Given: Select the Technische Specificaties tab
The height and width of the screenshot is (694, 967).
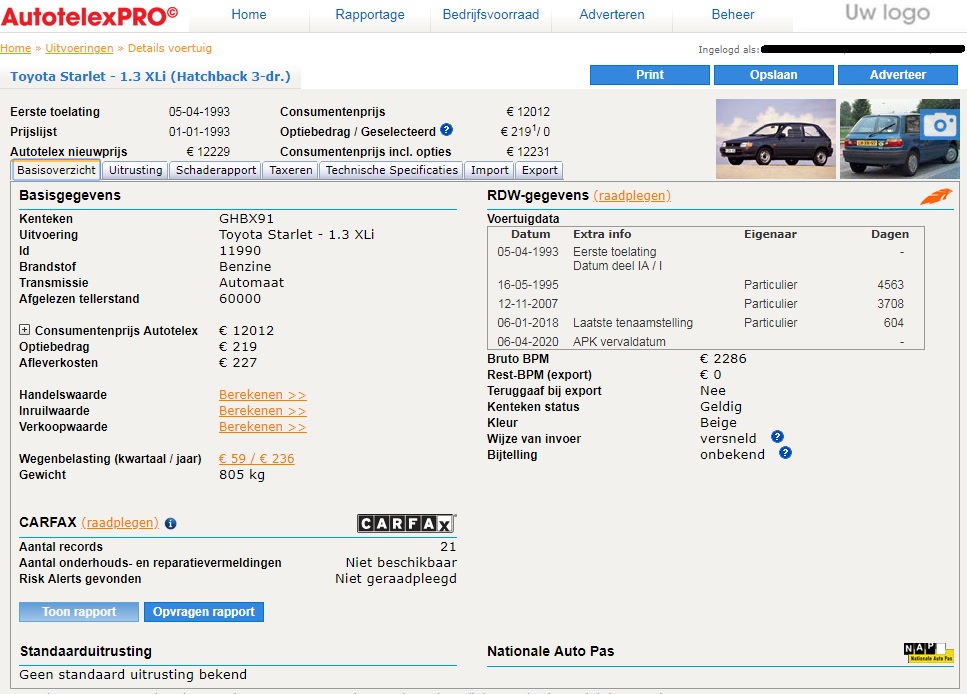Looking at the screenshot, I should pyautogui.click(x=392, y=170).
